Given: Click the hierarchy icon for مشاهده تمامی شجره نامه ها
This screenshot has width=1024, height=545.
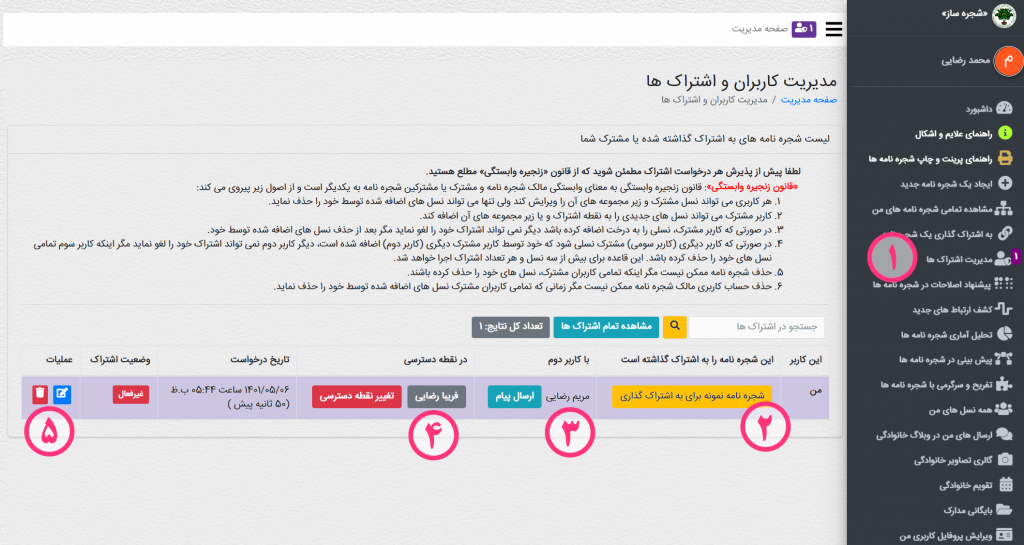Looking at the screenshot, I should [x=1004, y=209].
